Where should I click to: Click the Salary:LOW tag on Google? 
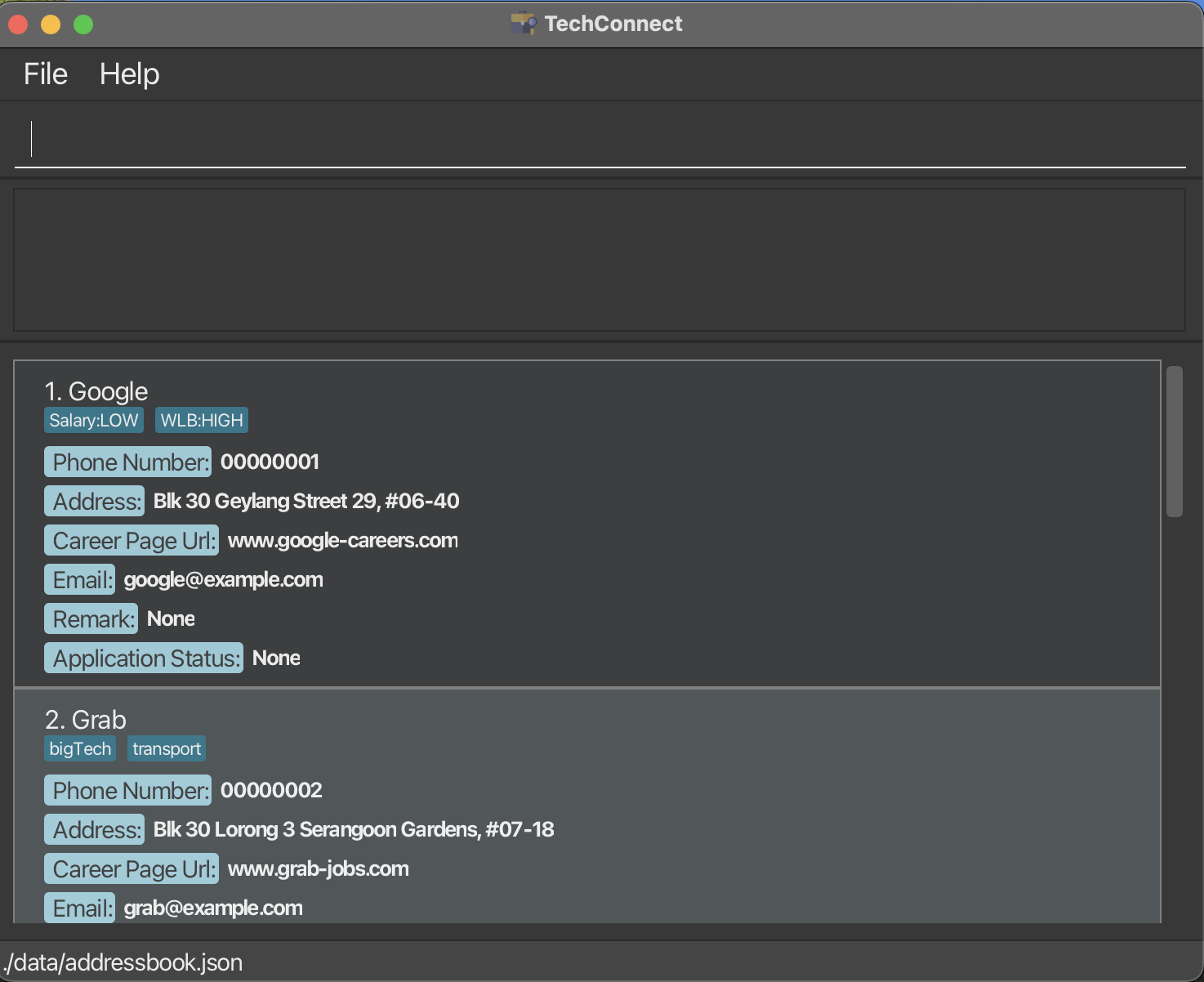point(94,420)
